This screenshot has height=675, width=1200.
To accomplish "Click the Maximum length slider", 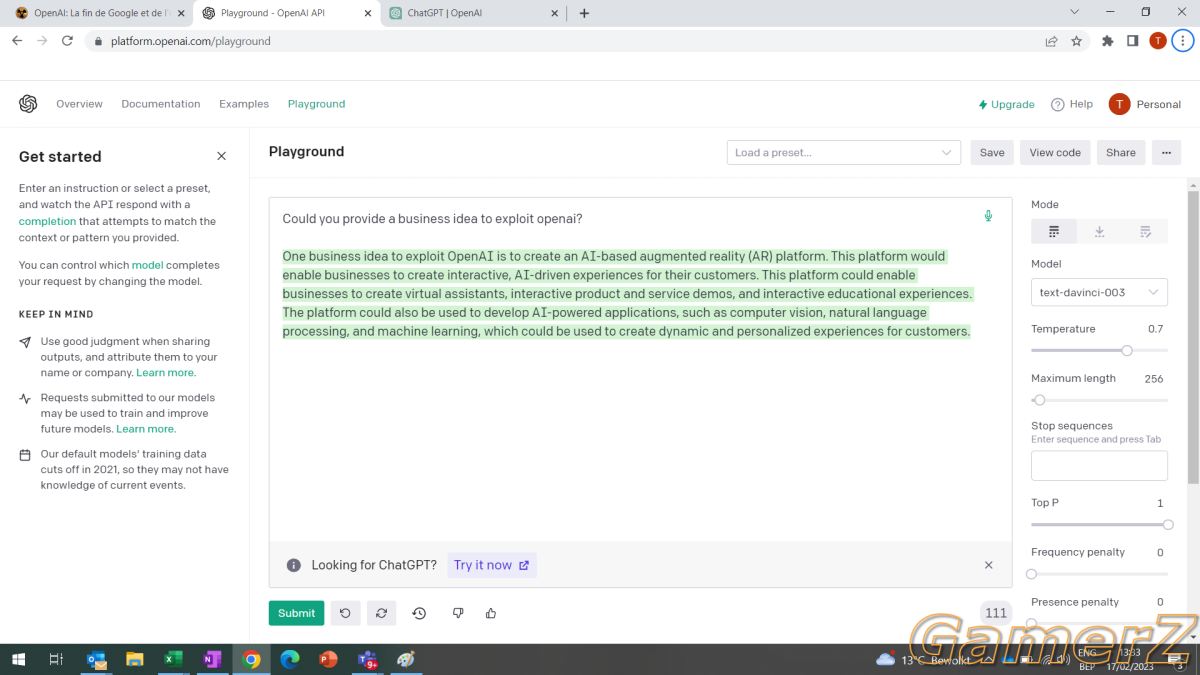I will [1099, 400].
